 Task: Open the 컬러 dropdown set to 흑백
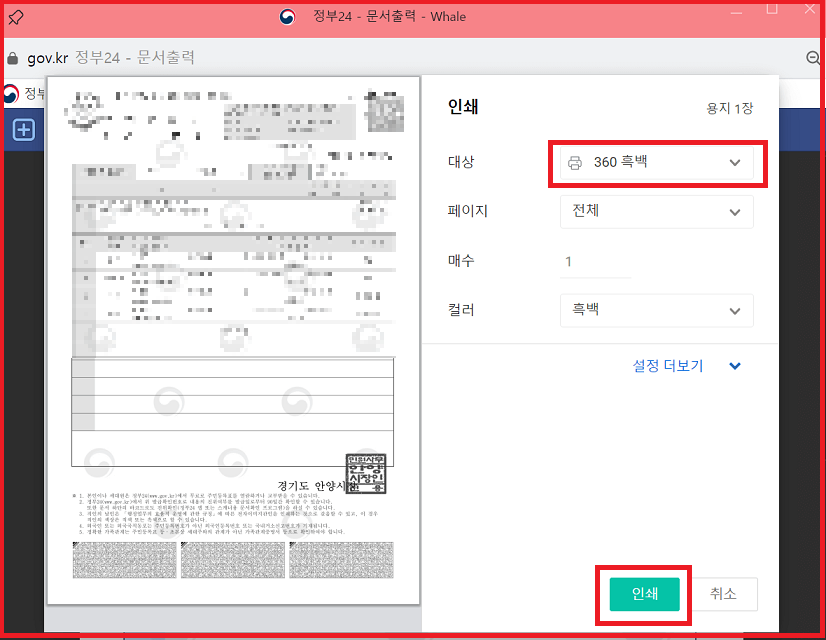point(656,310)
